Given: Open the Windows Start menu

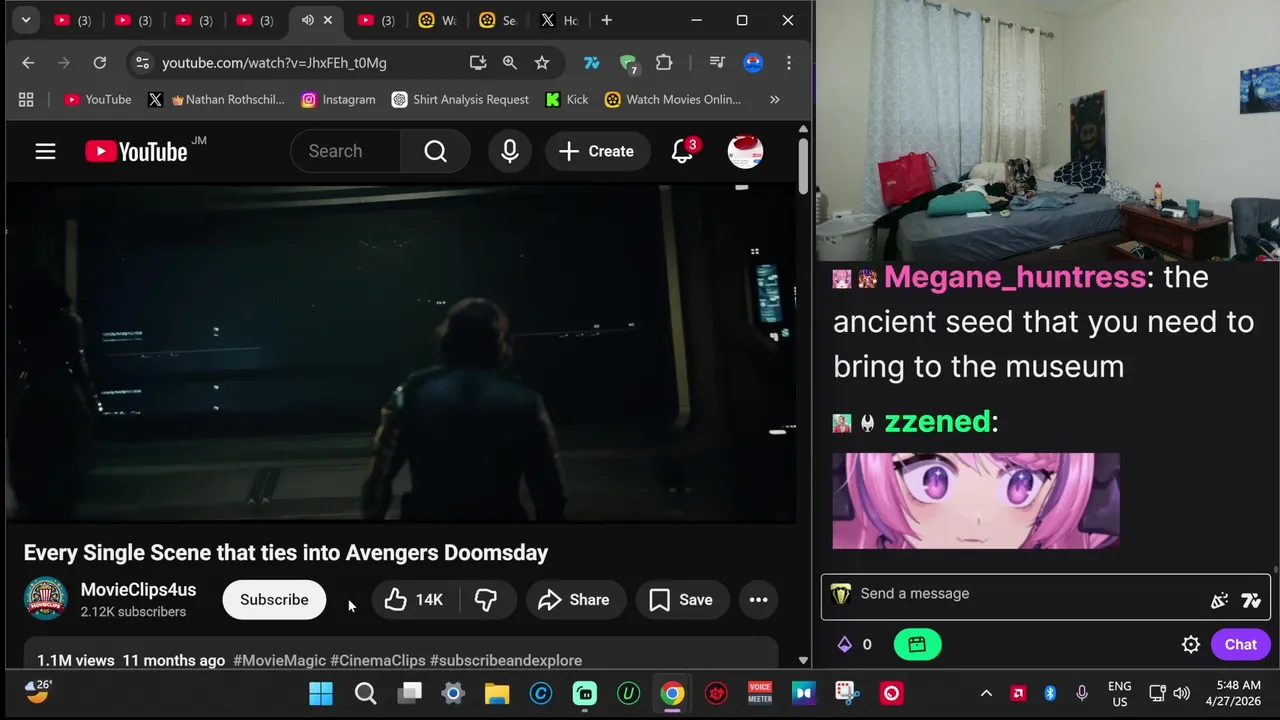Looking at the screenshot, I should click(x=321, y=693).
